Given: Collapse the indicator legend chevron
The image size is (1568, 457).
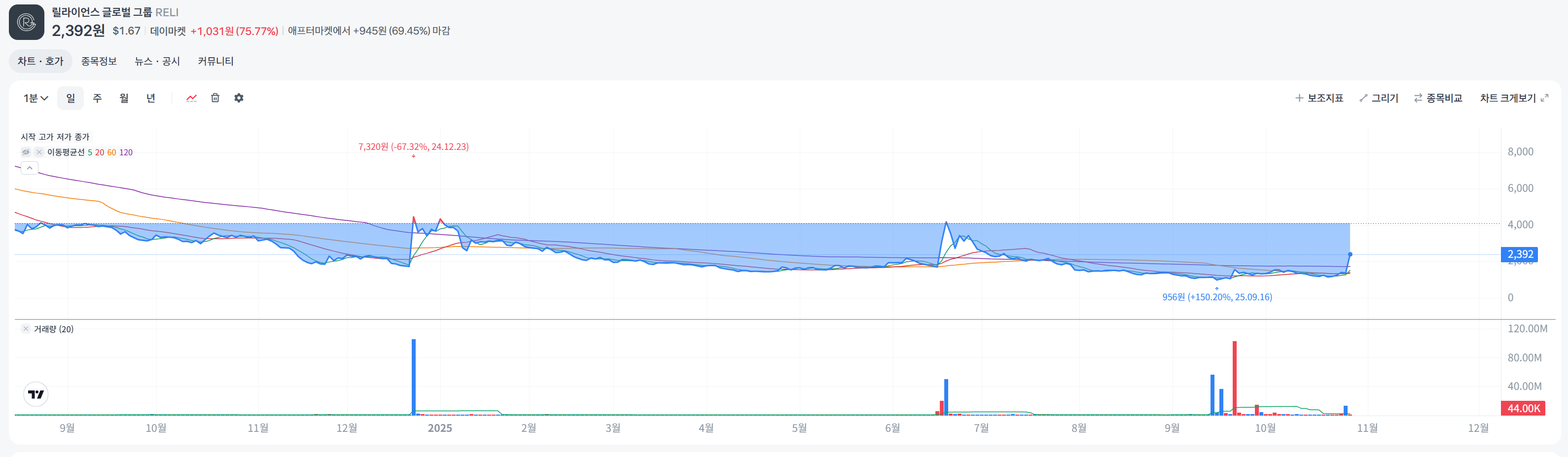Looking at the screenshot, I should 29,168.
